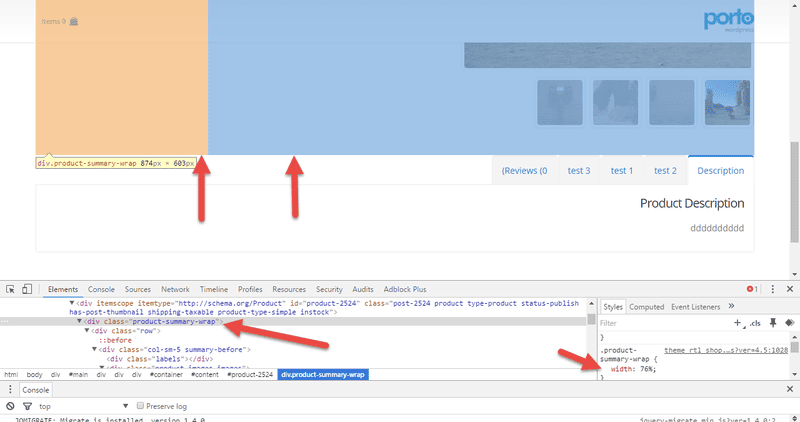Open theme_rtl_shop stylesheet source link
Screen dimensions: 800x422
point(726,350)
